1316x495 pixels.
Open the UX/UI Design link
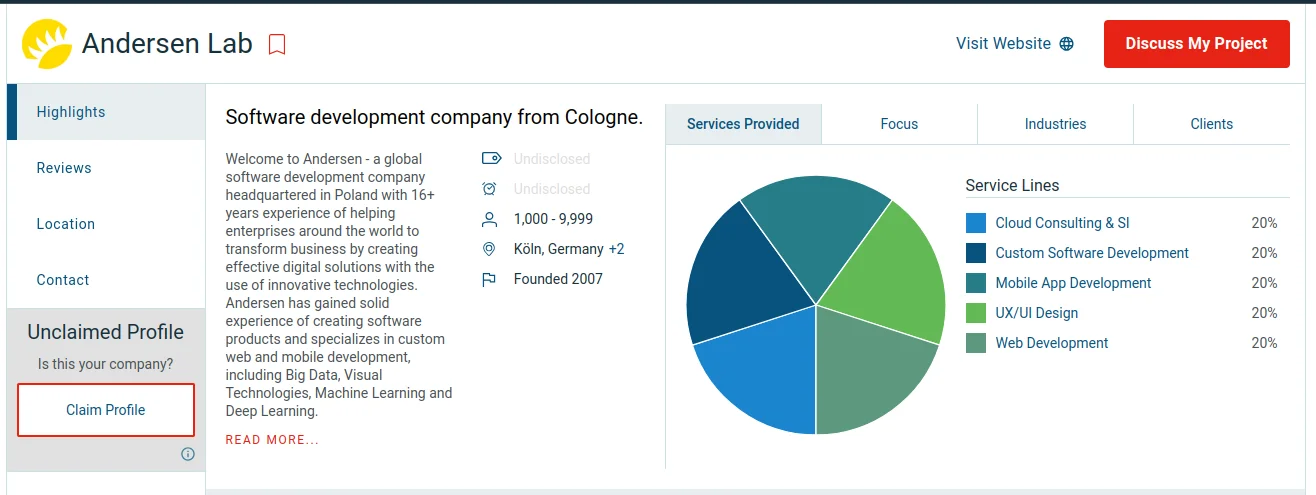1036,313
